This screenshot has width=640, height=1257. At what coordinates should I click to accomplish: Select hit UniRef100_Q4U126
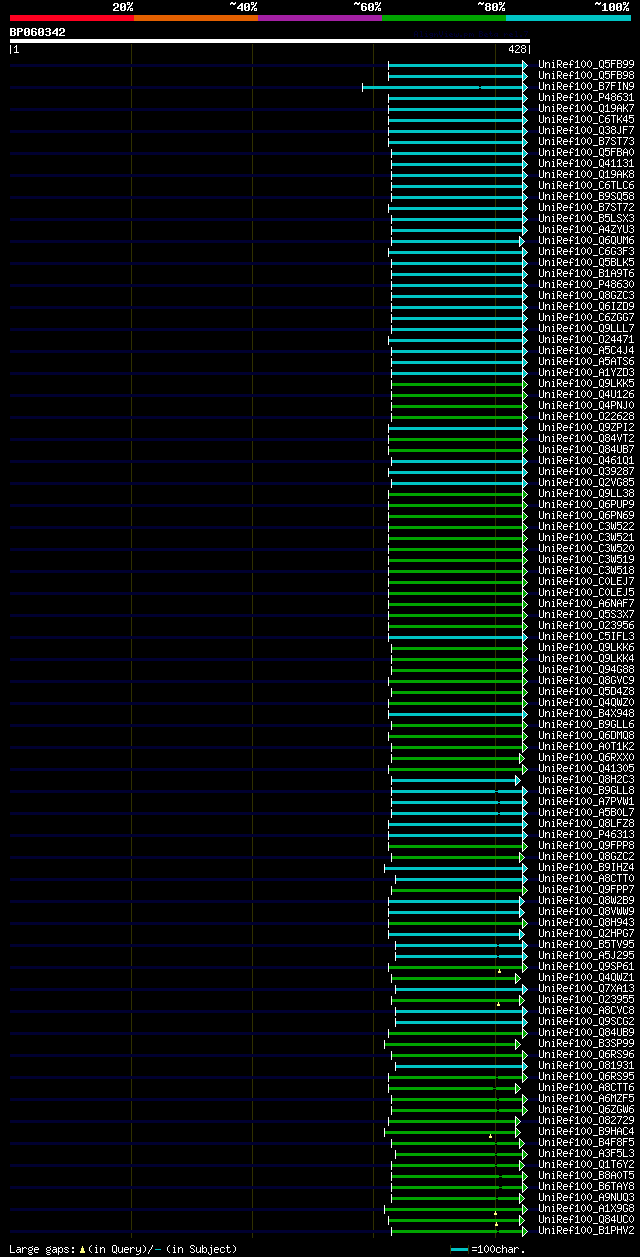586,395
